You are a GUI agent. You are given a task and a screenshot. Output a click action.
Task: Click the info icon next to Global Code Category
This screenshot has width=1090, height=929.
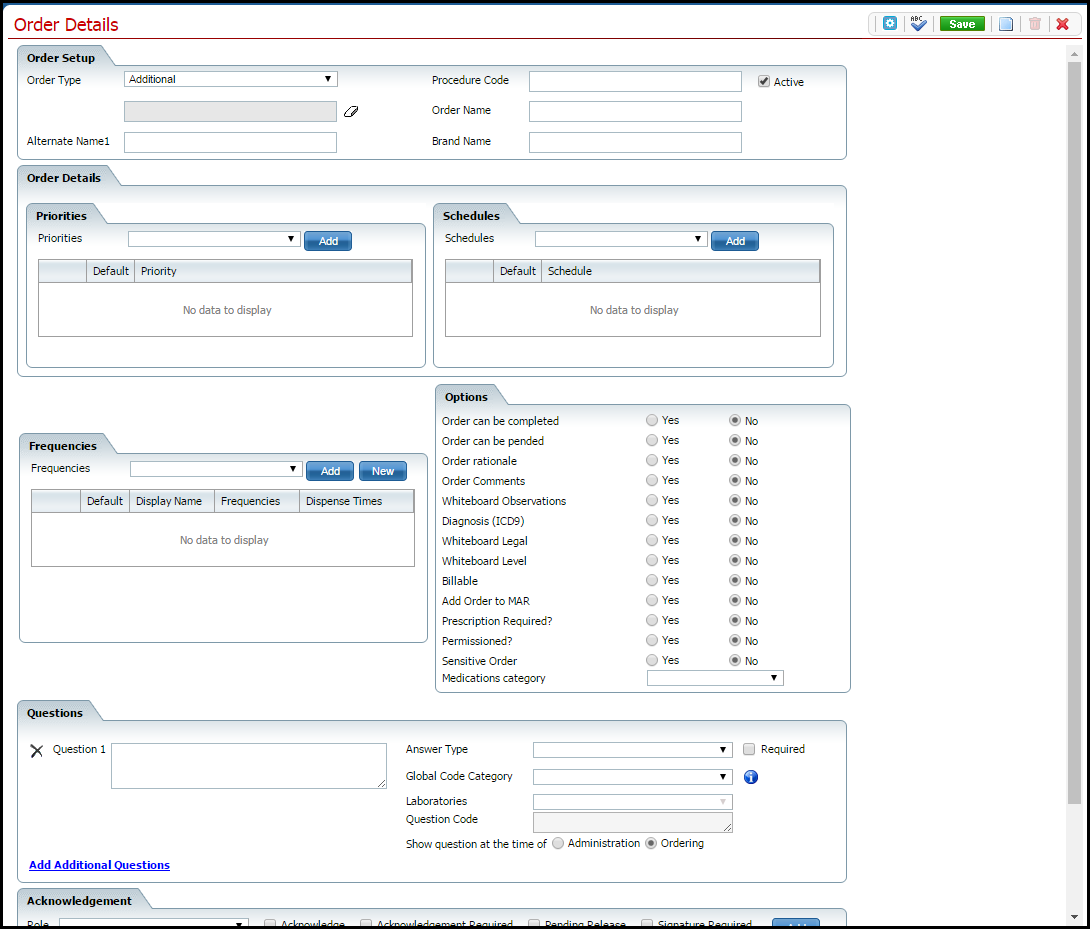(x=750, y=777)
